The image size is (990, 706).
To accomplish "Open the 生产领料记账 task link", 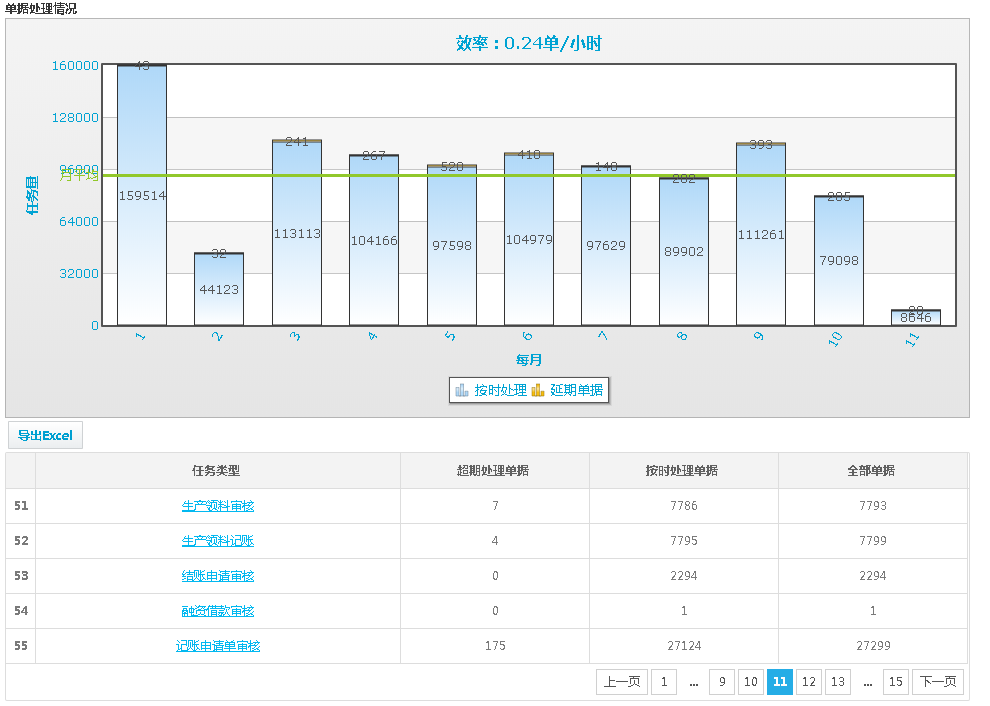I will 218,541.
